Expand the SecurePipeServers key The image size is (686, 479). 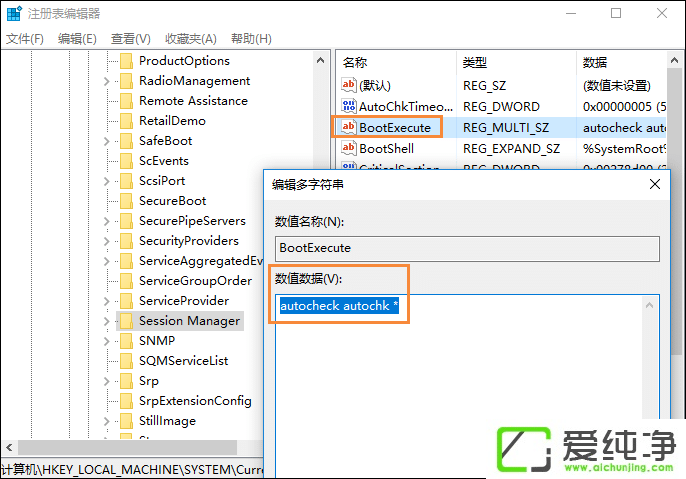107,221
